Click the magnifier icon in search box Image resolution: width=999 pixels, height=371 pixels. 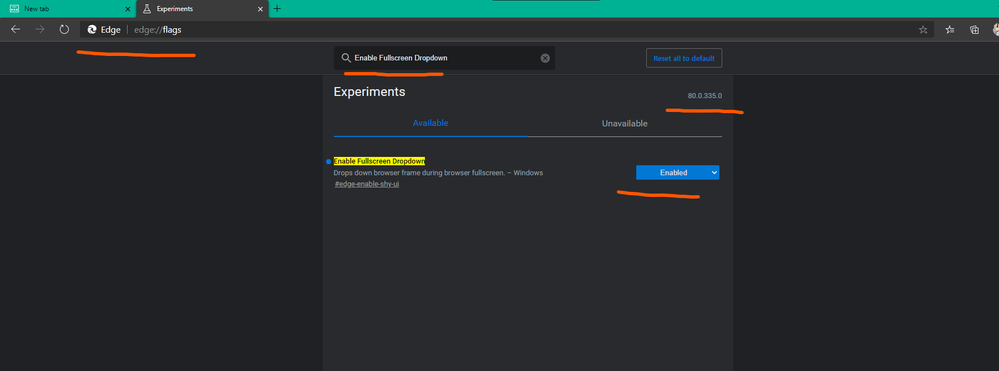(x=346, y=58)
